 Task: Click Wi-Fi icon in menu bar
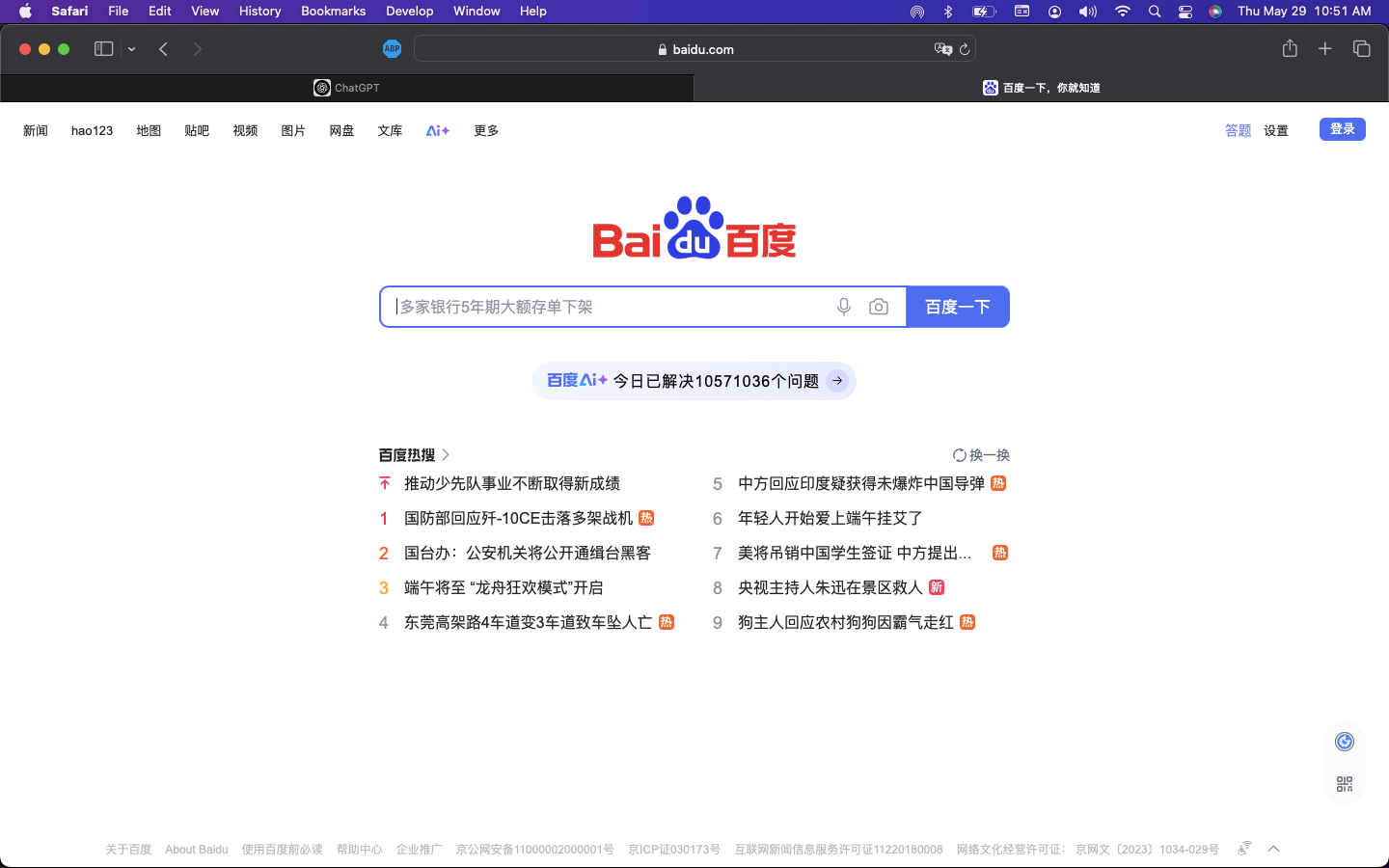(1123, 12)
